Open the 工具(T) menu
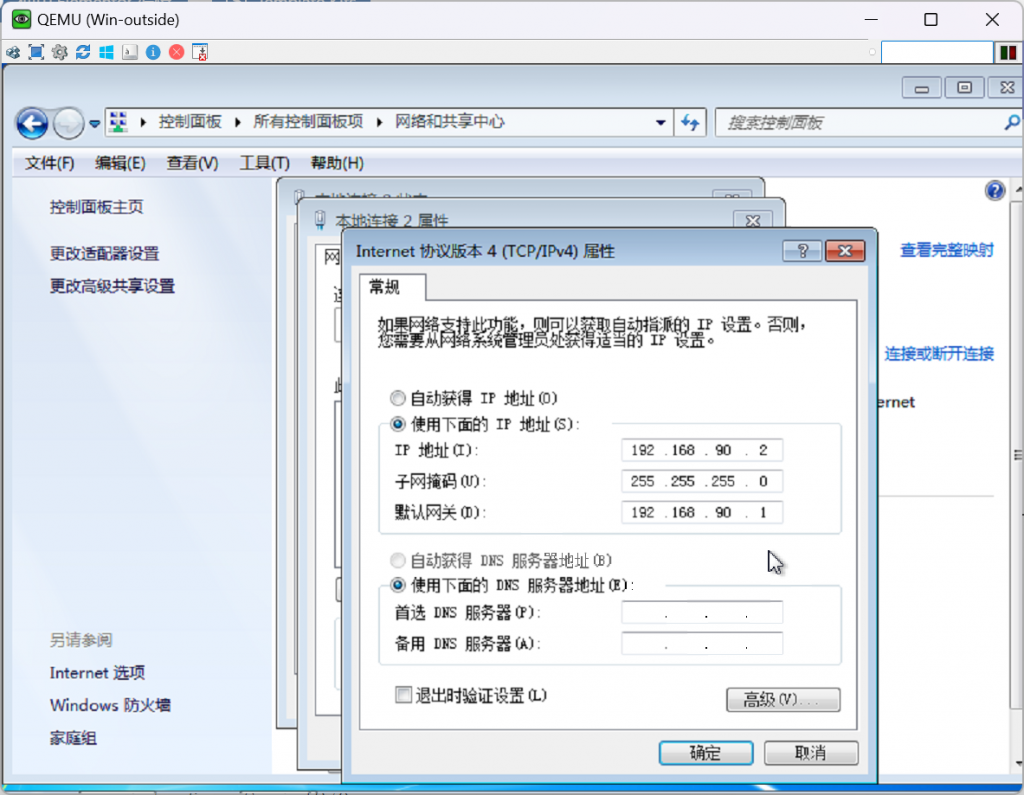Screen dimensions: 1024x795 coord(264,163)
